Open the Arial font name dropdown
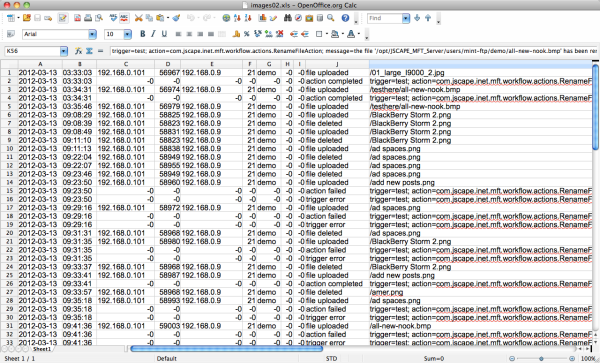The height and width of the screenshot is (363, 600). (x=92, y=34)
